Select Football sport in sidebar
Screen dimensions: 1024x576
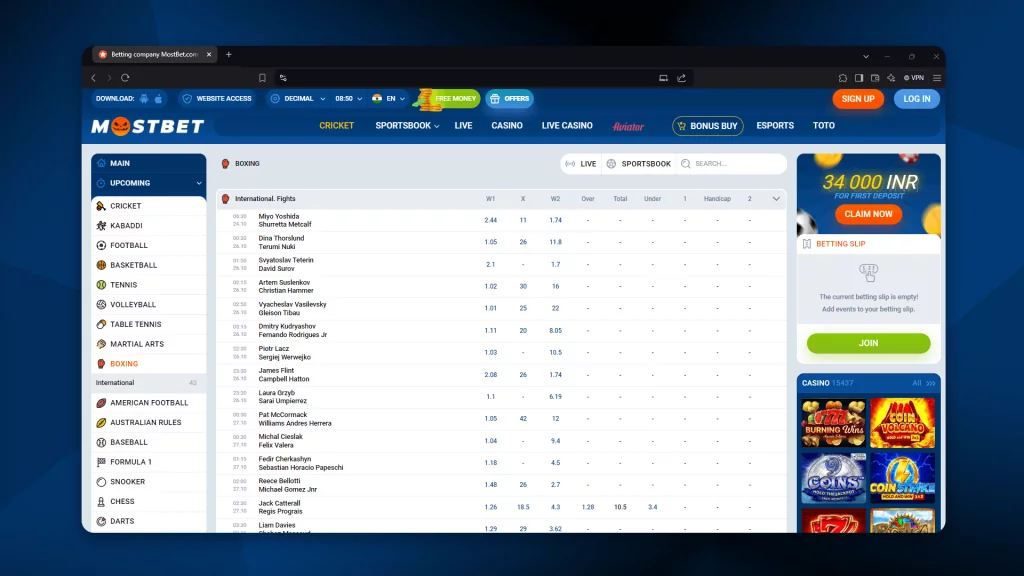click(149, 246)
